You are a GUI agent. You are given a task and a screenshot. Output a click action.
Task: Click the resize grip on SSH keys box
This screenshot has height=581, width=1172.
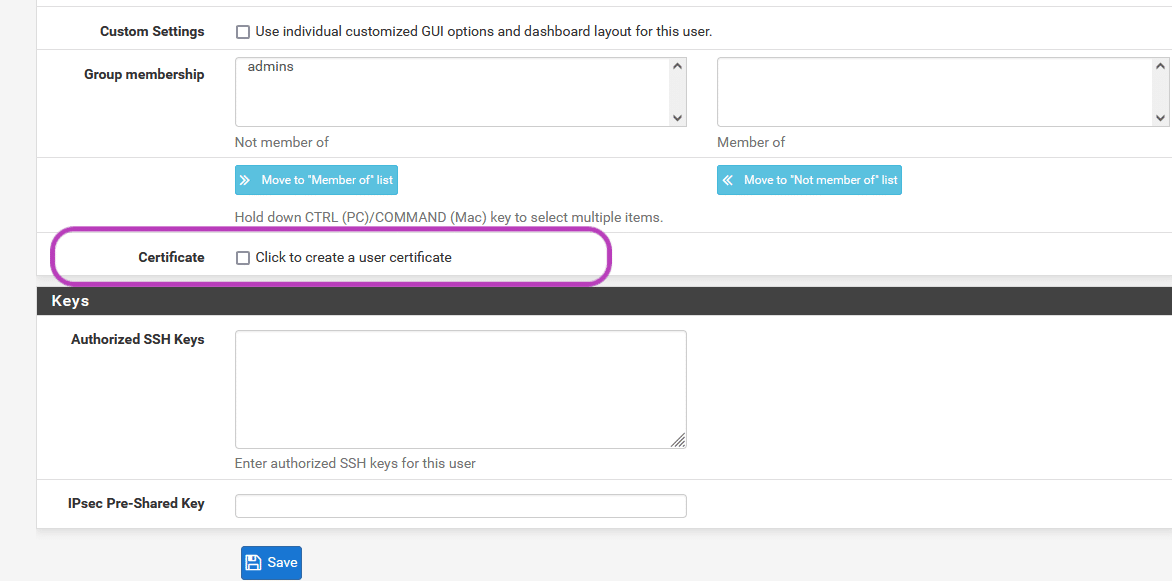tap(680, 440)
